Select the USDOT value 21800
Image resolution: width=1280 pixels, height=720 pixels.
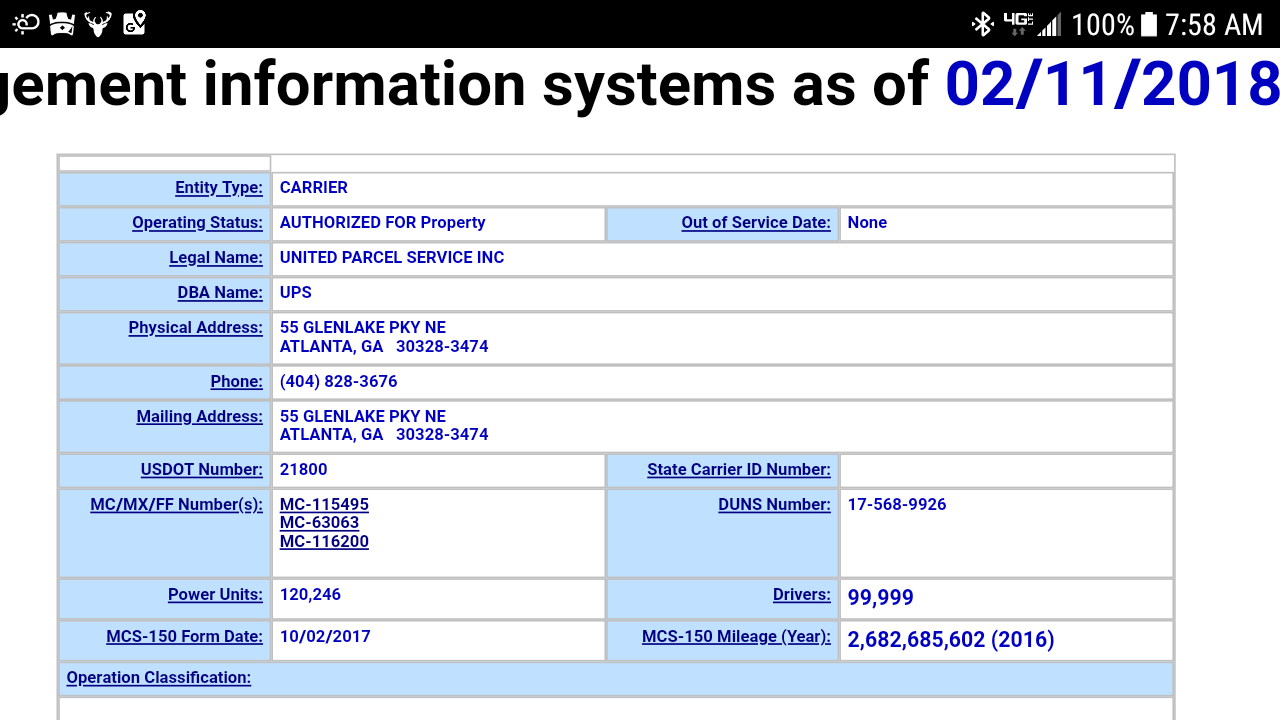(x=304, y=470)
